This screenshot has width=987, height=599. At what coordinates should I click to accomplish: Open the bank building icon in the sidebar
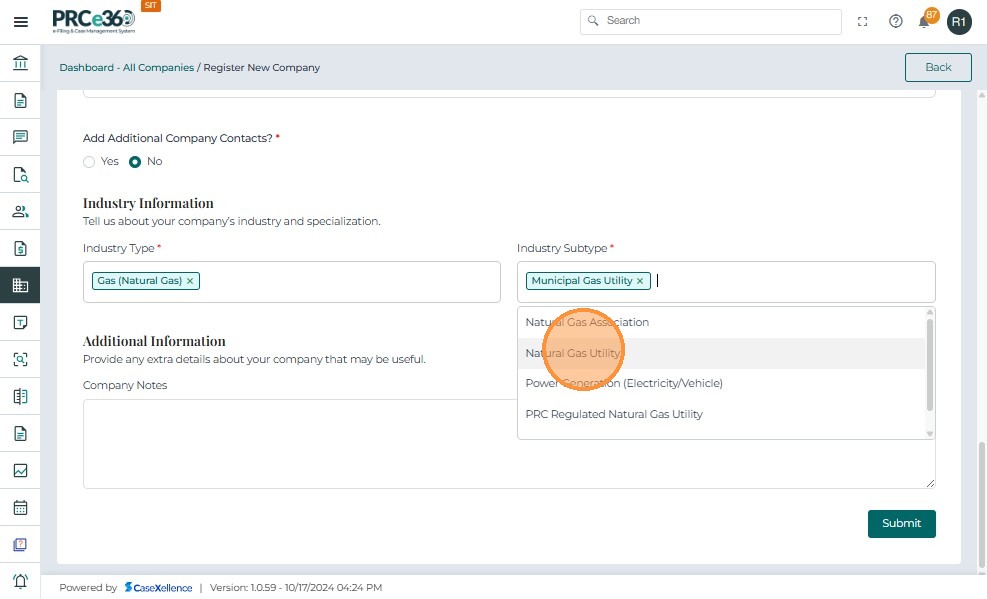point(20,64)
